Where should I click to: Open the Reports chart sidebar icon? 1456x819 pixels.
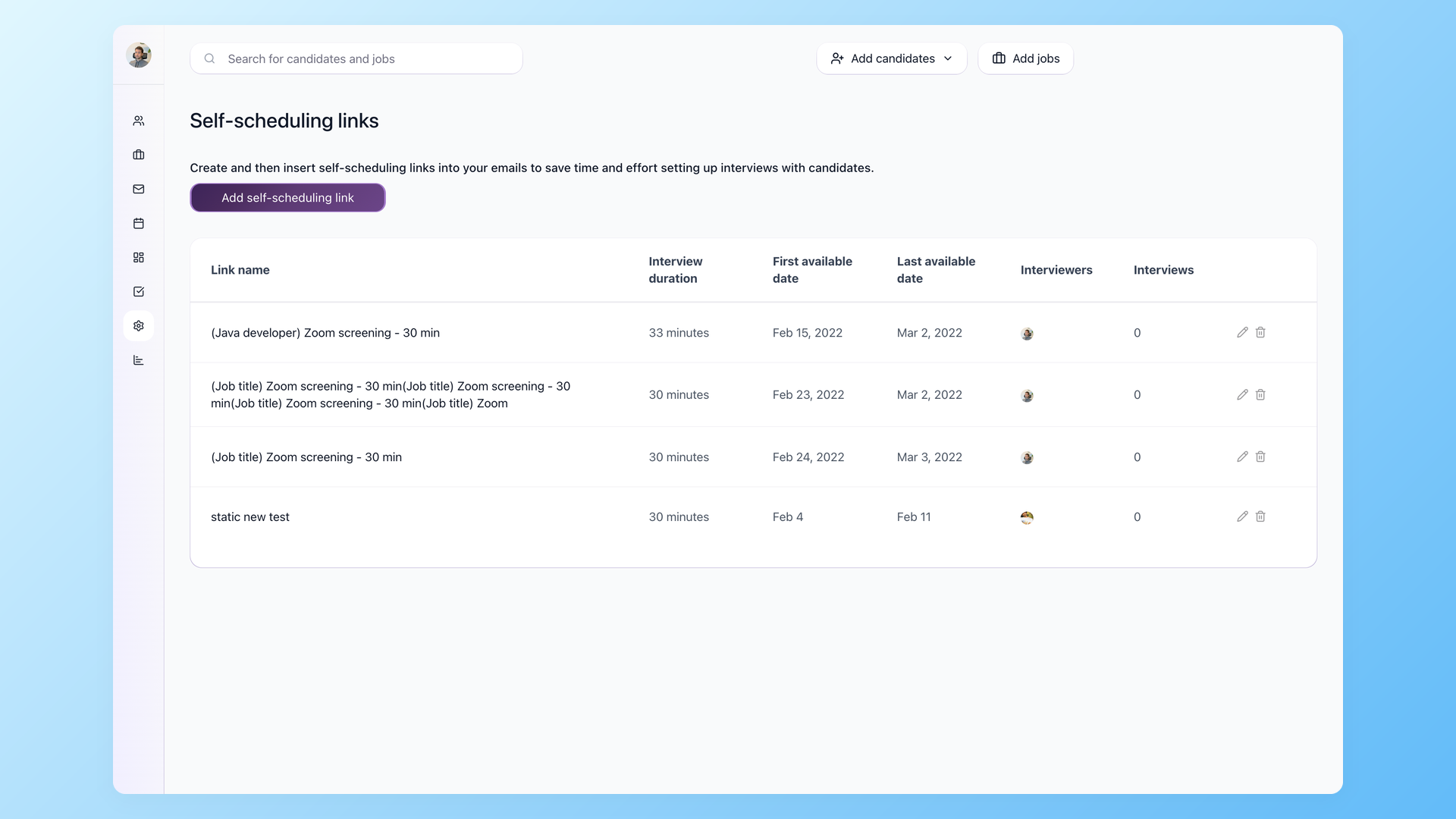click(x=139, y=360)
